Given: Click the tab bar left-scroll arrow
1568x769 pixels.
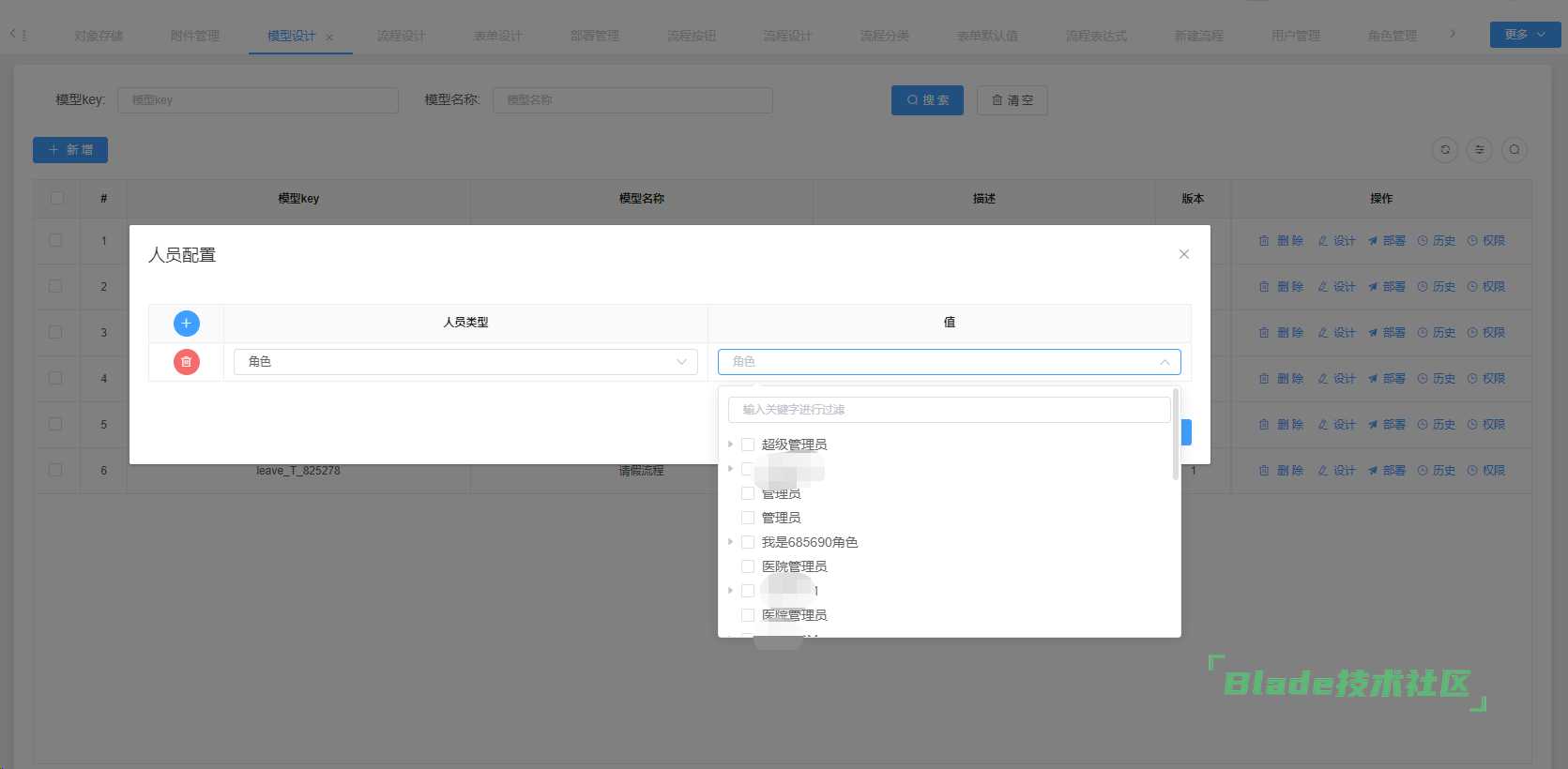Looking at the screenshot, I should coord(13,34).
